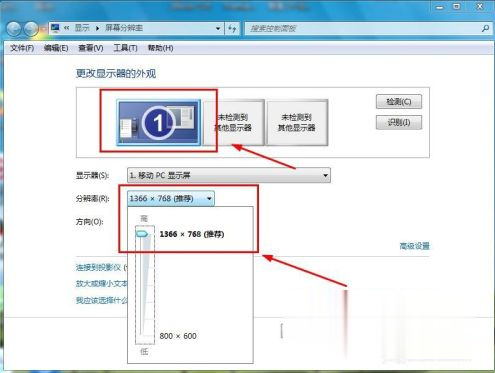
Task: Click the control panel icon in address bar
Action: tap(55, 28)
